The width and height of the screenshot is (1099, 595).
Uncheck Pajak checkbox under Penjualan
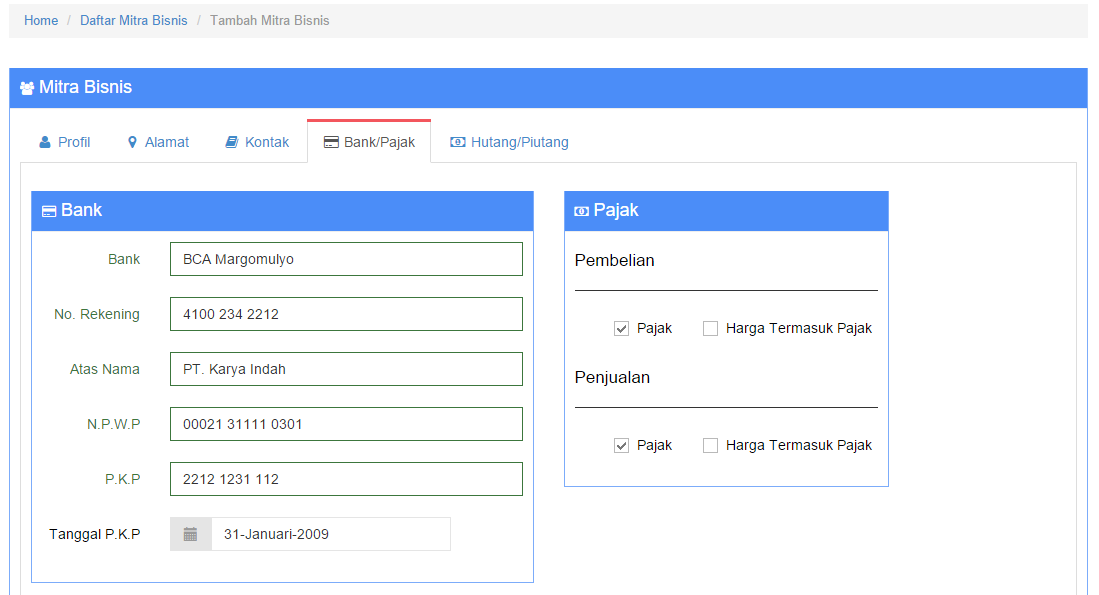coord(621,446)
